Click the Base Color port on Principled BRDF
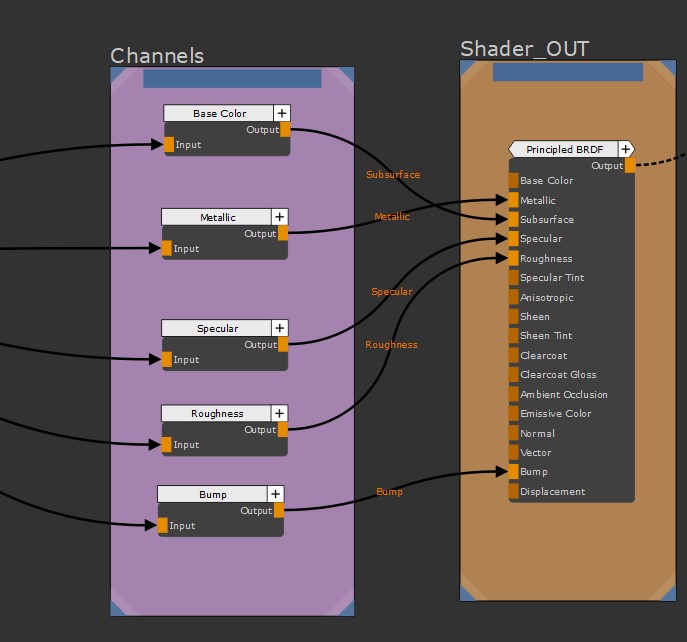The image size is (687, 642). [x=514, y=181]
